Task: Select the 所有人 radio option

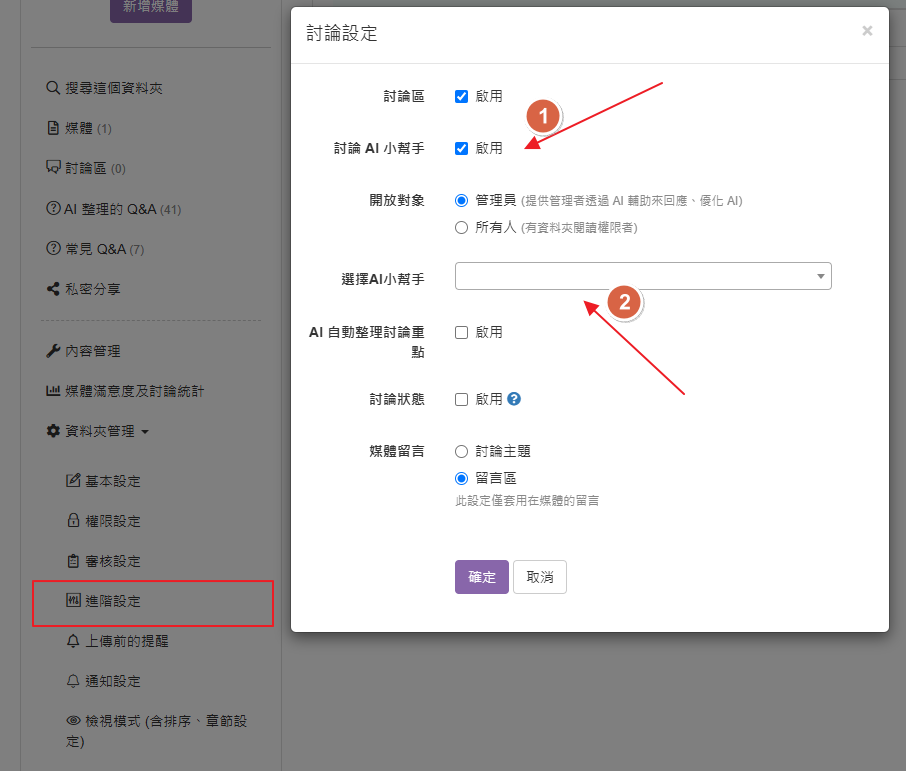Action: click(x=461, y=227)
